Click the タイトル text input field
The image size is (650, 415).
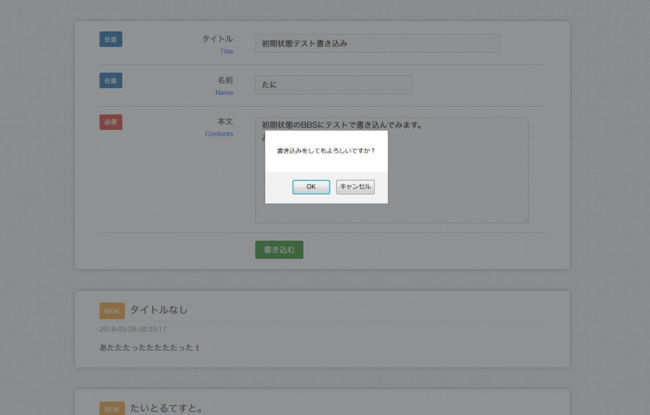coord(376,44)
